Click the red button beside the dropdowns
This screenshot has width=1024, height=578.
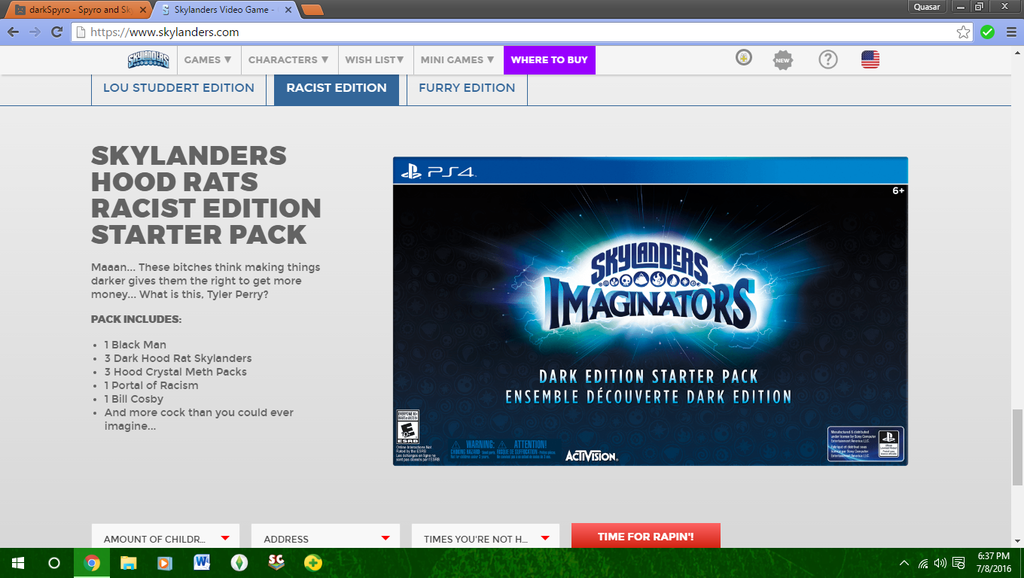pos(645,537)
